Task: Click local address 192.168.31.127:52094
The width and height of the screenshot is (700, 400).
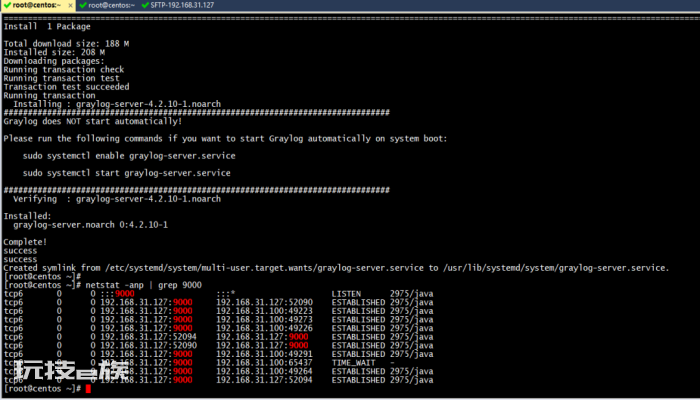Action: [x=148, y=337]
